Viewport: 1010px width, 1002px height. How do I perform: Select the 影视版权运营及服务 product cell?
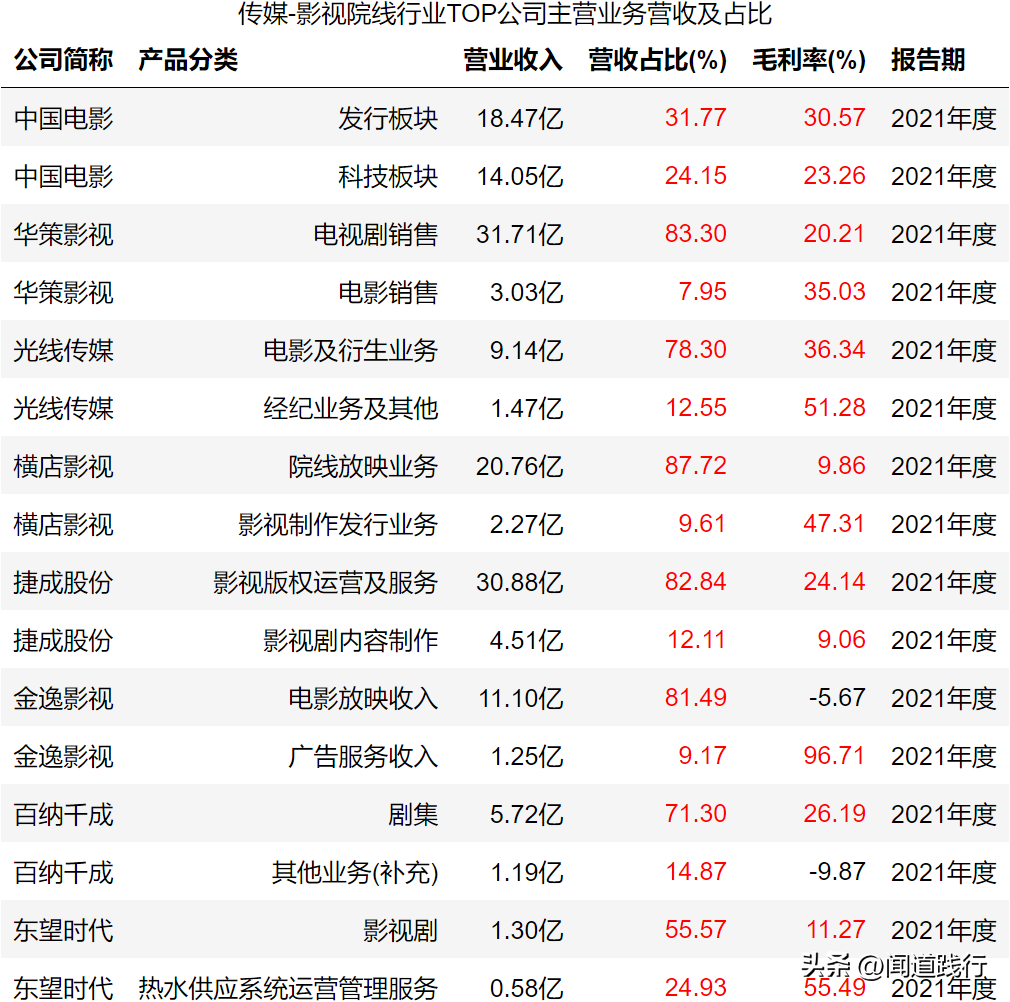(x=325, y=582)
